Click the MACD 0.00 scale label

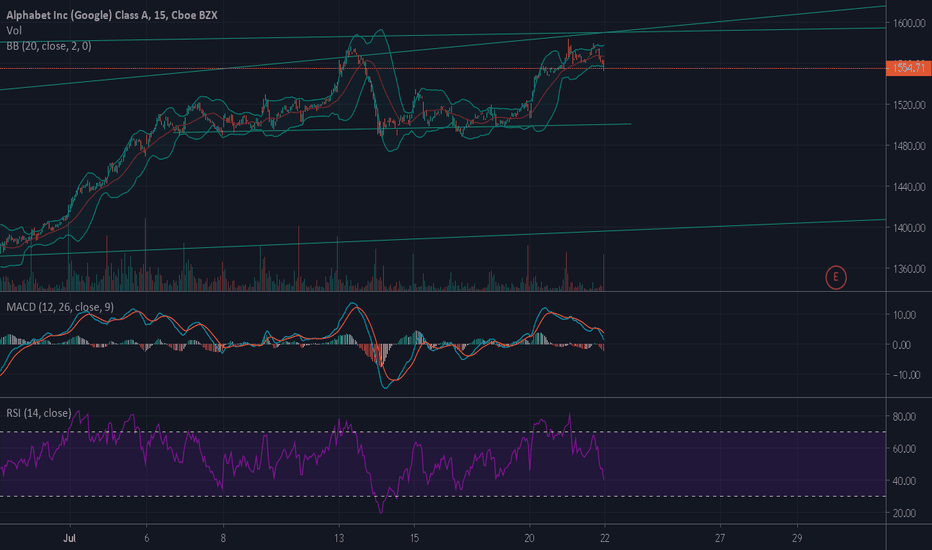point(902,345)
